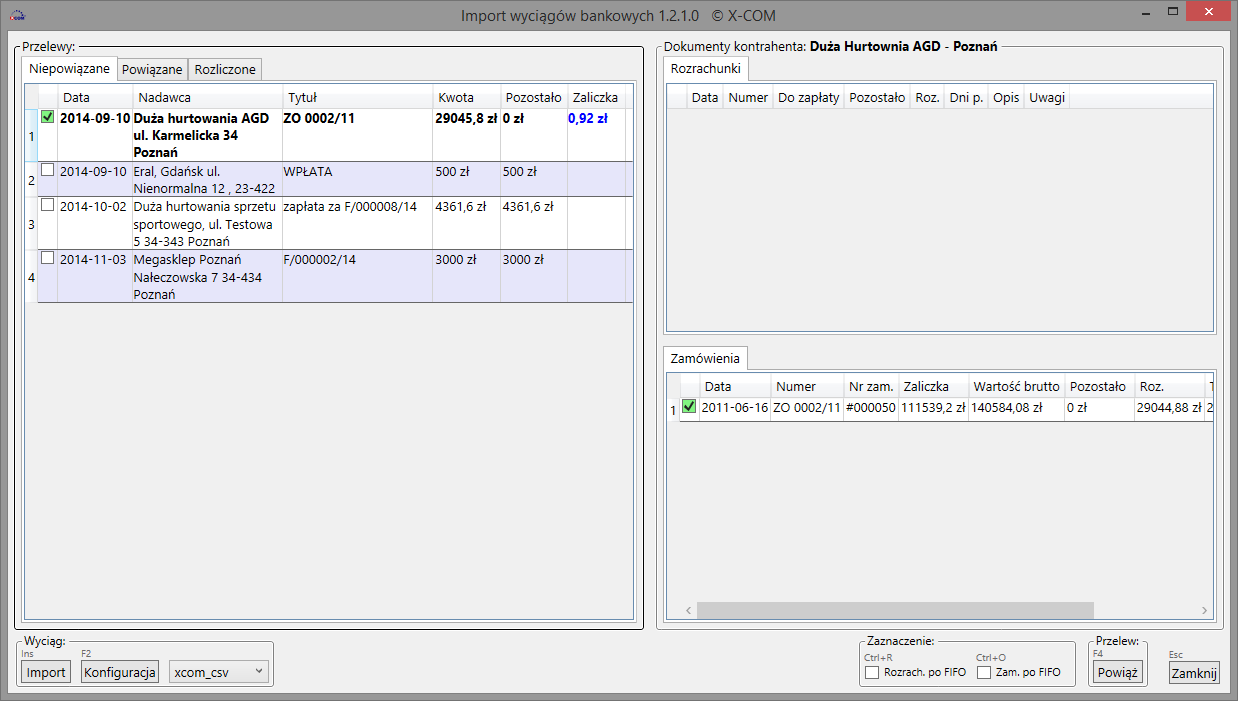This screenshot has height=701, width=1238.
Task: Select the #000050 order number cell
Action: (x=871, y=408)
